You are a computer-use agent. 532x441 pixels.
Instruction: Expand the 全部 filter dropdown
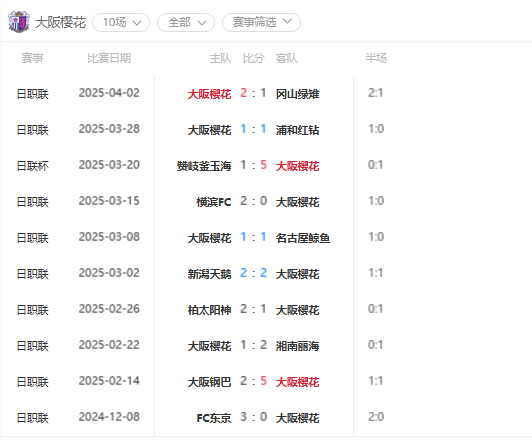click(x=186, y=22)
